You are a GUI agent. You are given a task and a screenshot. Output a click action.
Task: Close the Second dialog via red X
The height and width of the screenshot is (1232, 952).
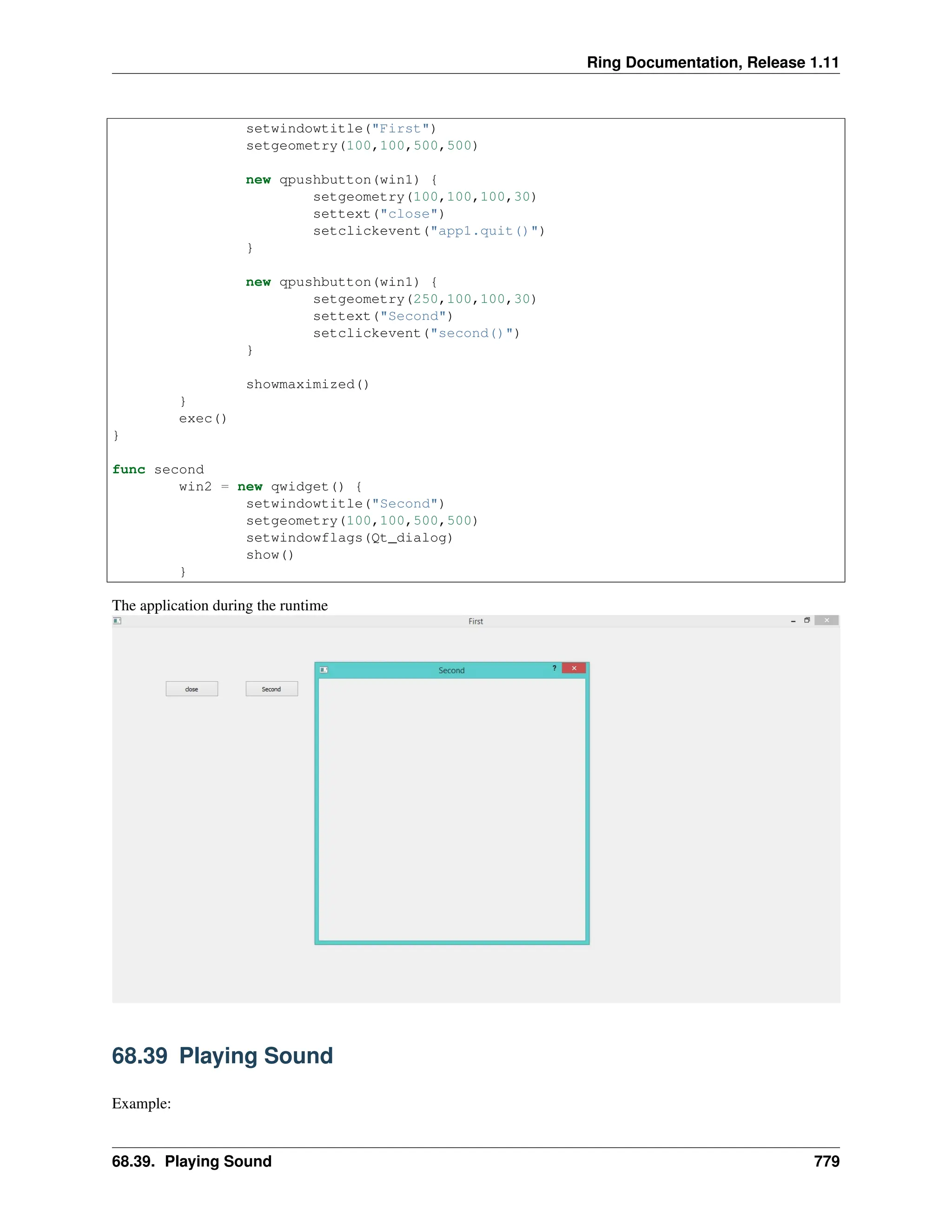574,669
